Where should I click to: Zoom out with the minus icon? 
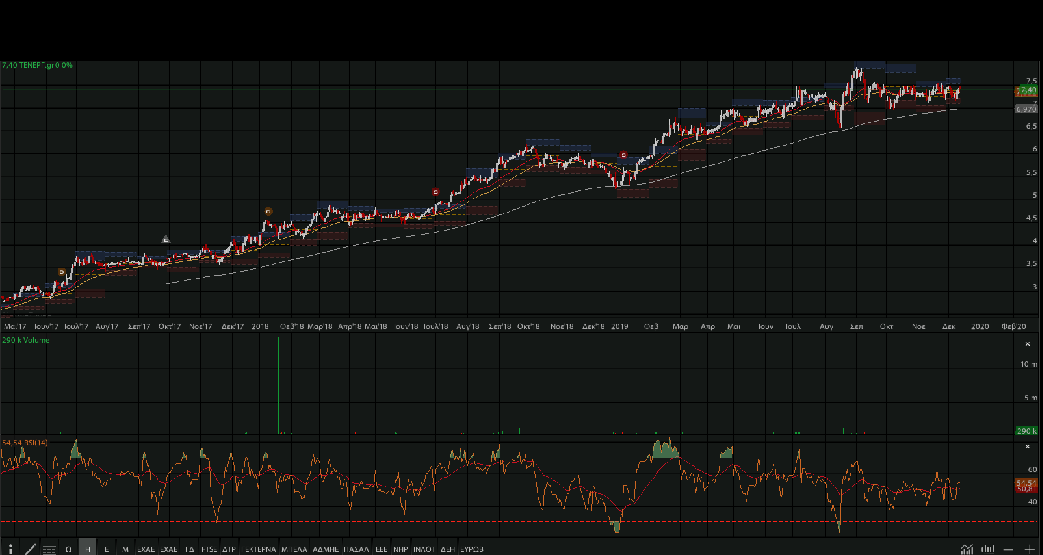point(1009,549)
